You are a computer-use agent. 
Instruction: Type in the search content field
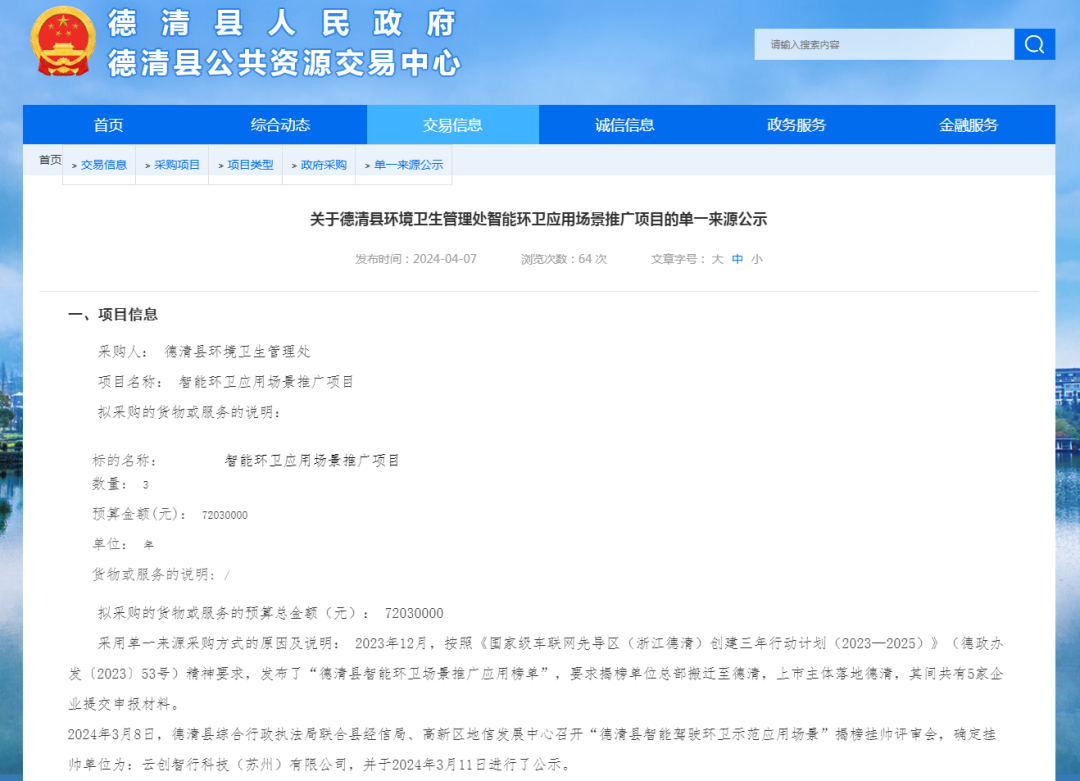pos(883,44)
